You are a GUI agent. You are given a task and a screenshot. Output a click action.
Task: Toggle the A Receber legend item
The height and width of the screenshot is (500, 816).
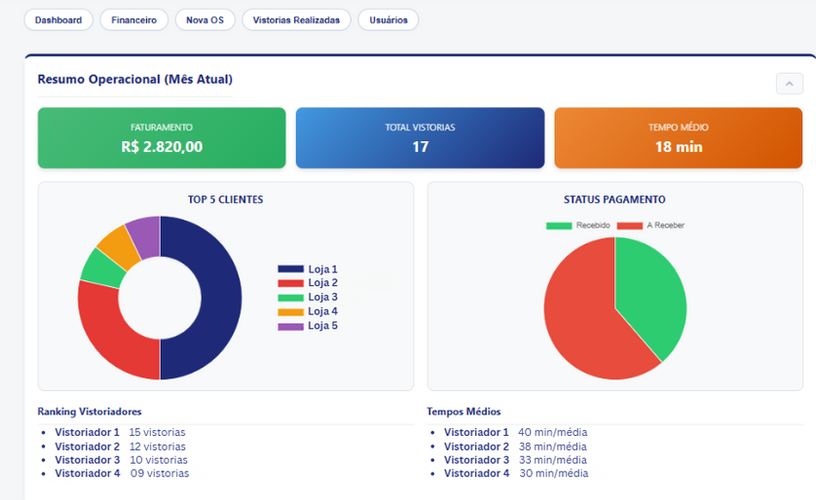coord(651,225)
